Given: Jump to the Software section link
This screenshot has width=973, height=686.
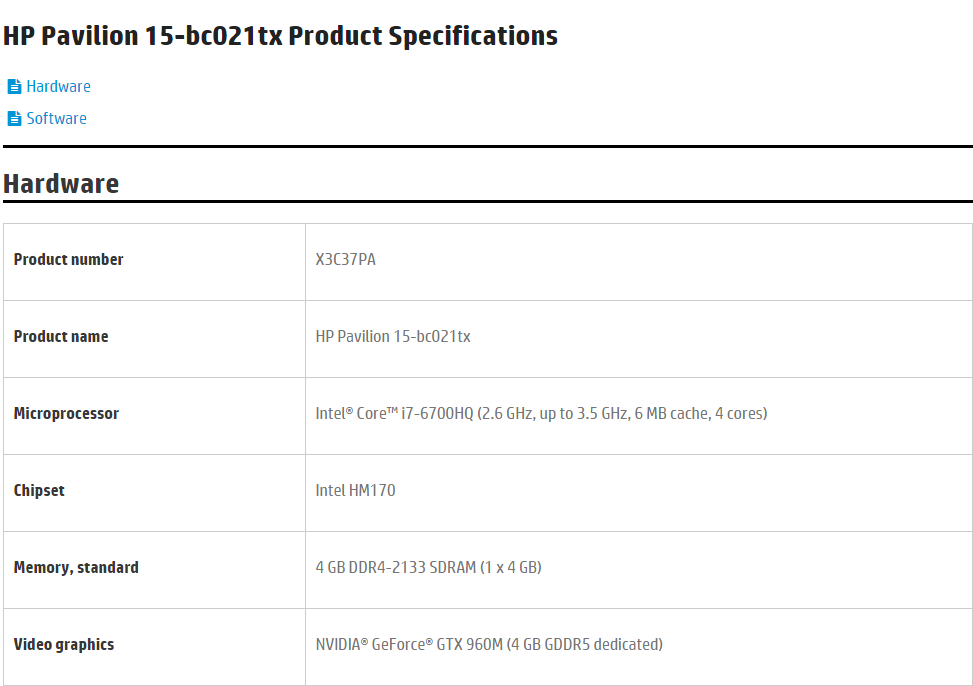Looking at the screenshot, I should coord(56,118).
